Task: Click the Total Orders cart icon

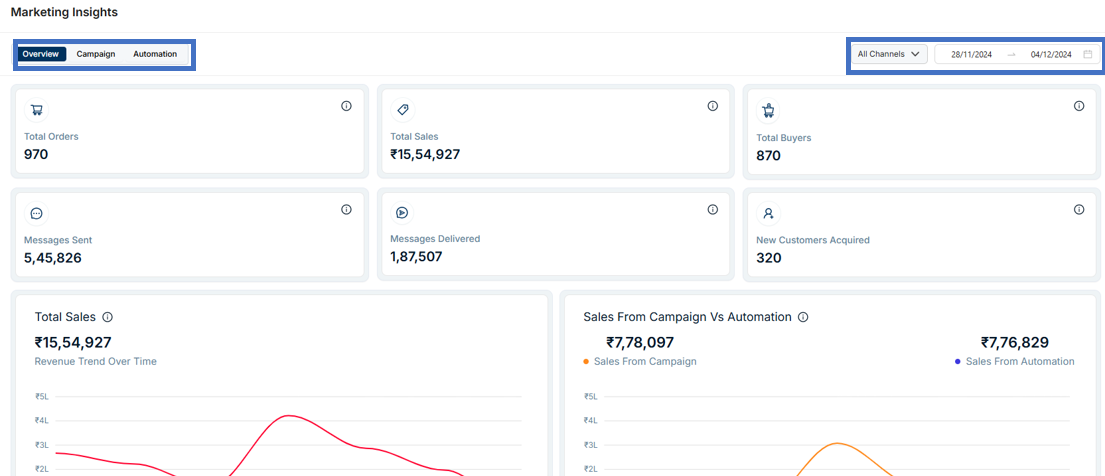Action: 37,110
